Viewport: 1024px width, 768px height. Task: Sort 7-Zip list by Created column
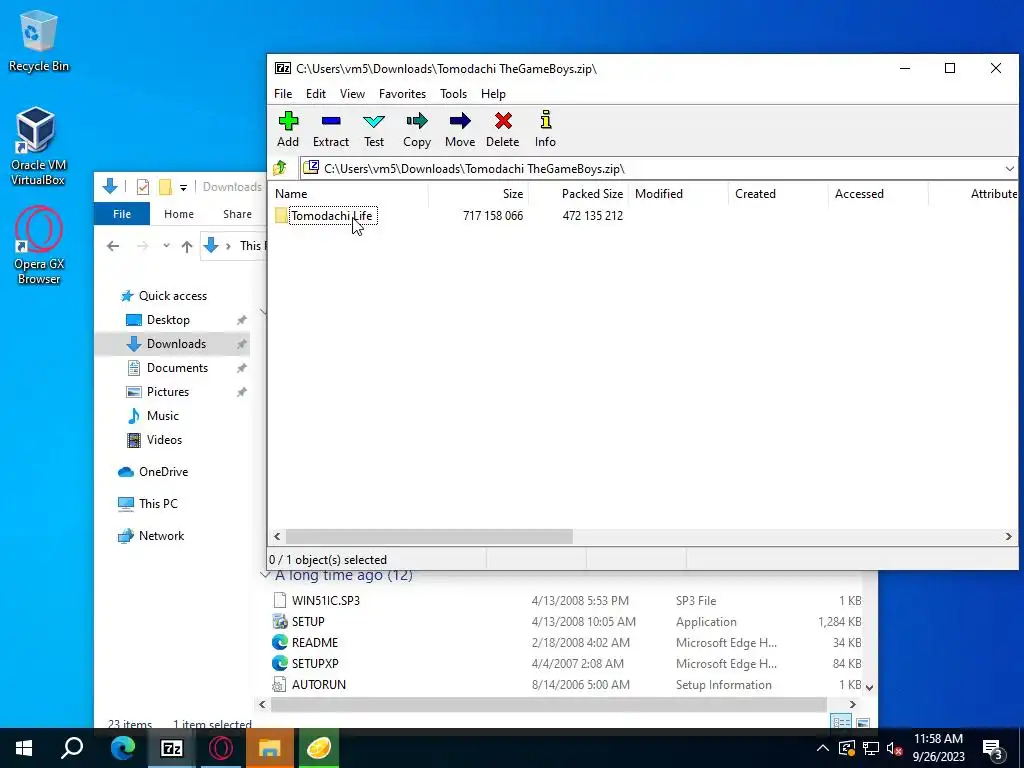pyautogui.click(x=778, y=194)
